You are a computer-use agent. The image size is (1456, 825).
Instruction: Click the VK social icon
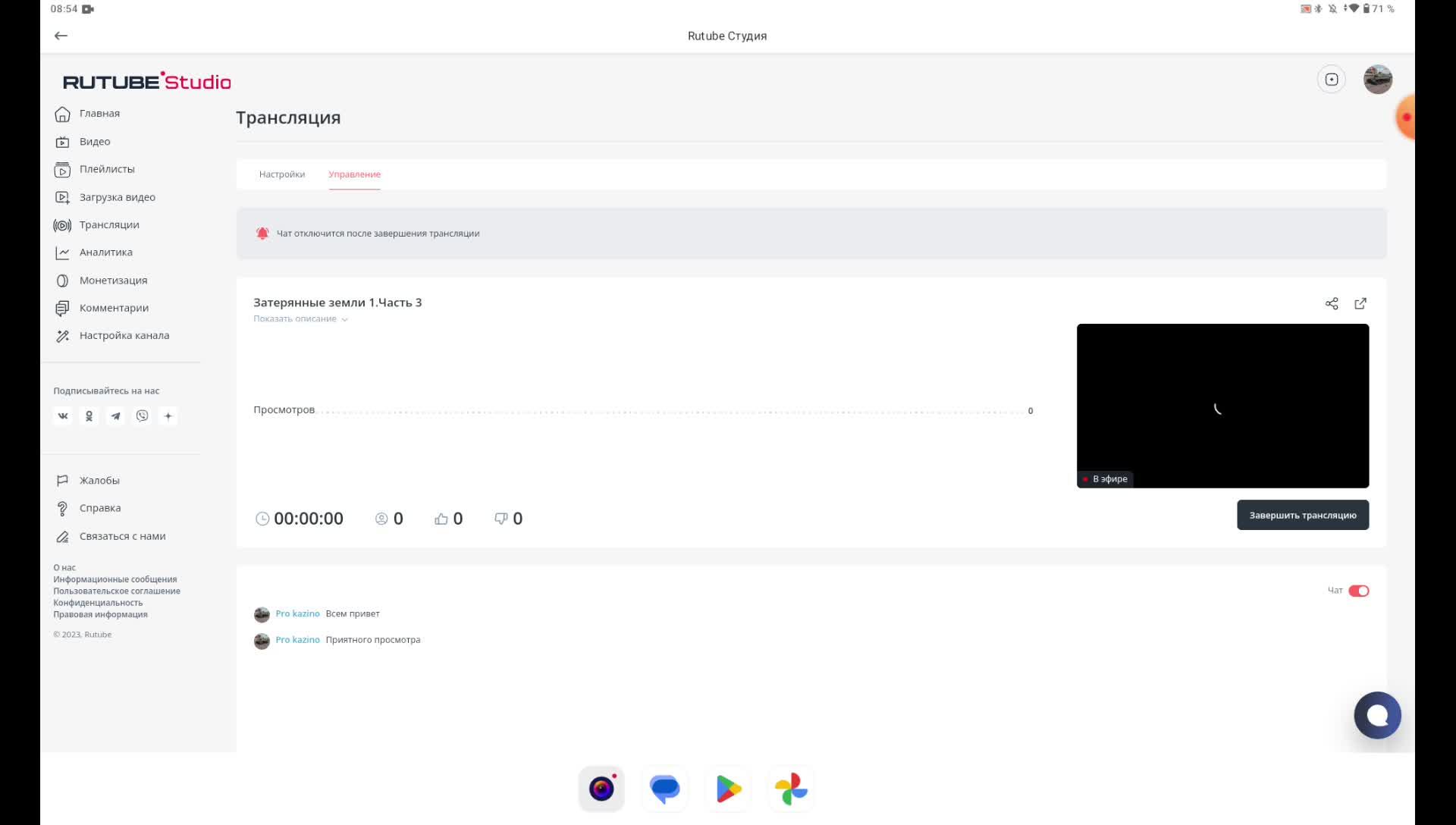(x=63, y=416)
